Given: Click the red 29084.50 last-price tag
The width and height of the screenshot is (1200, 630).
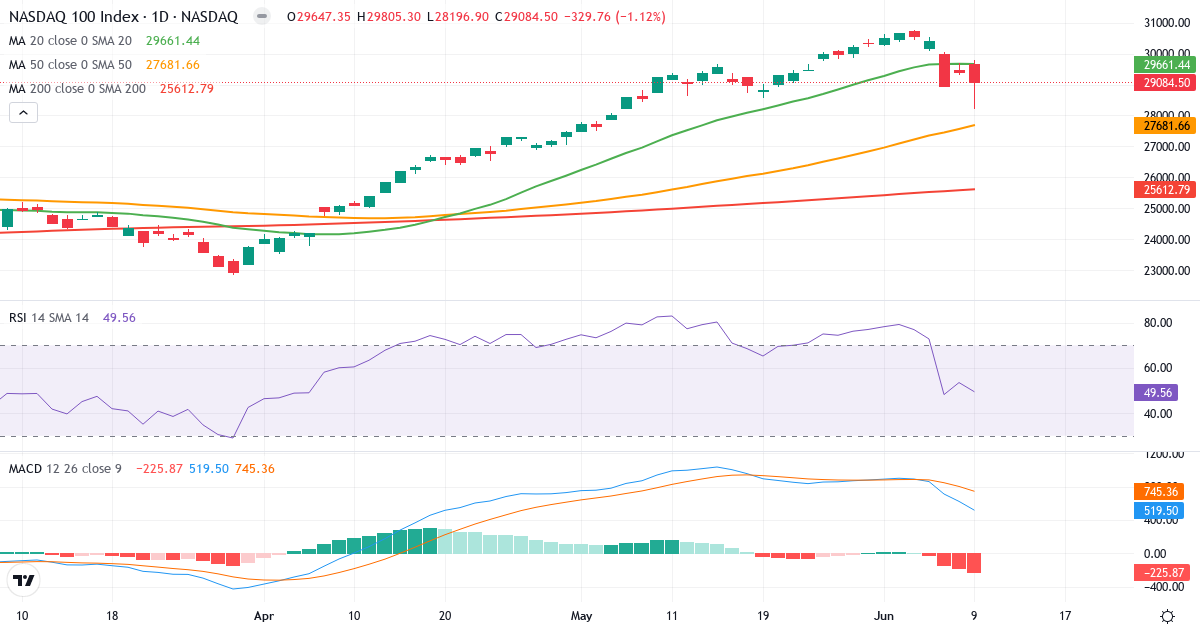Looking at the screenshot, I should click(x=1165, y=82).
